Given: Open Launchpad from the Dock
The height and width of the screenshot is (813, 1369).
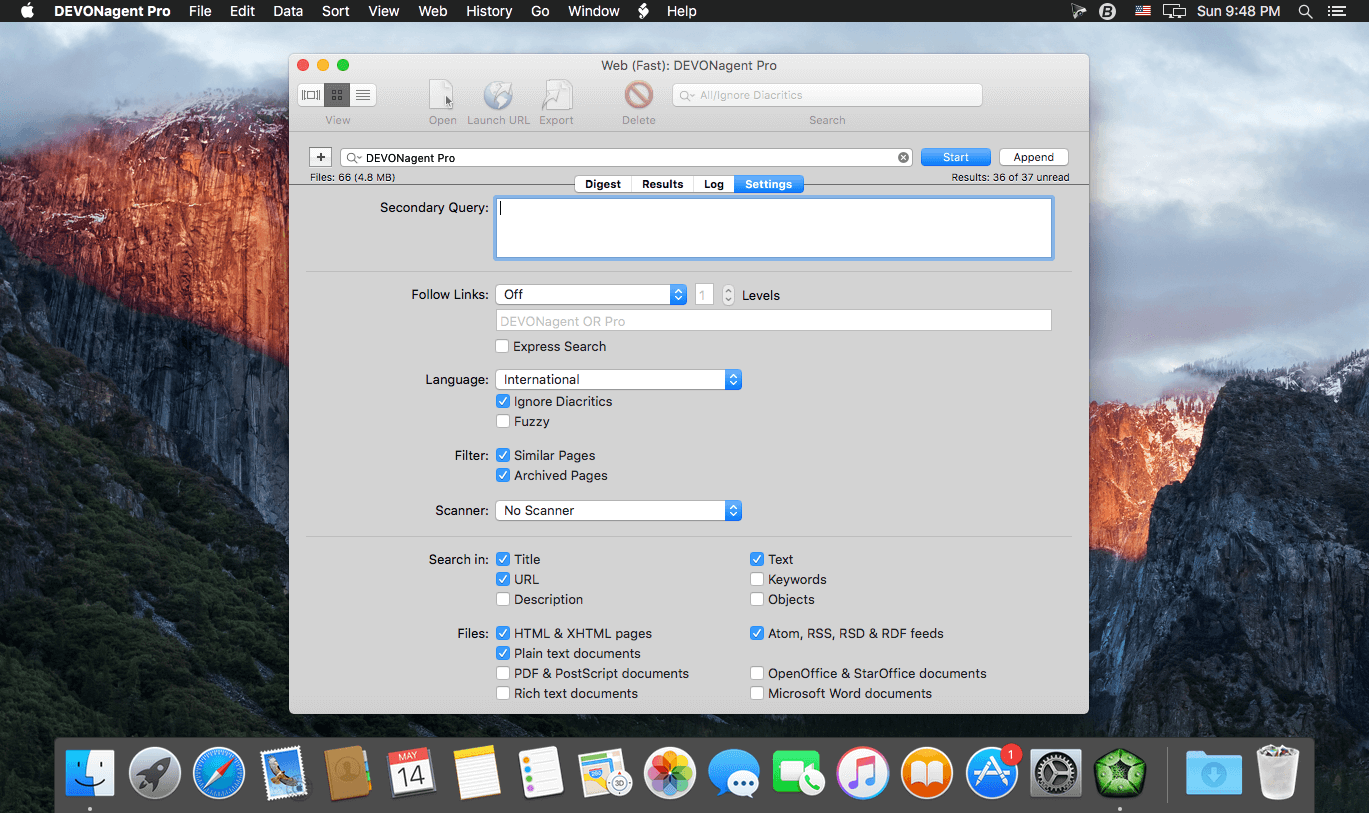Looking at the screenshot, I should (x=155, y=773).
